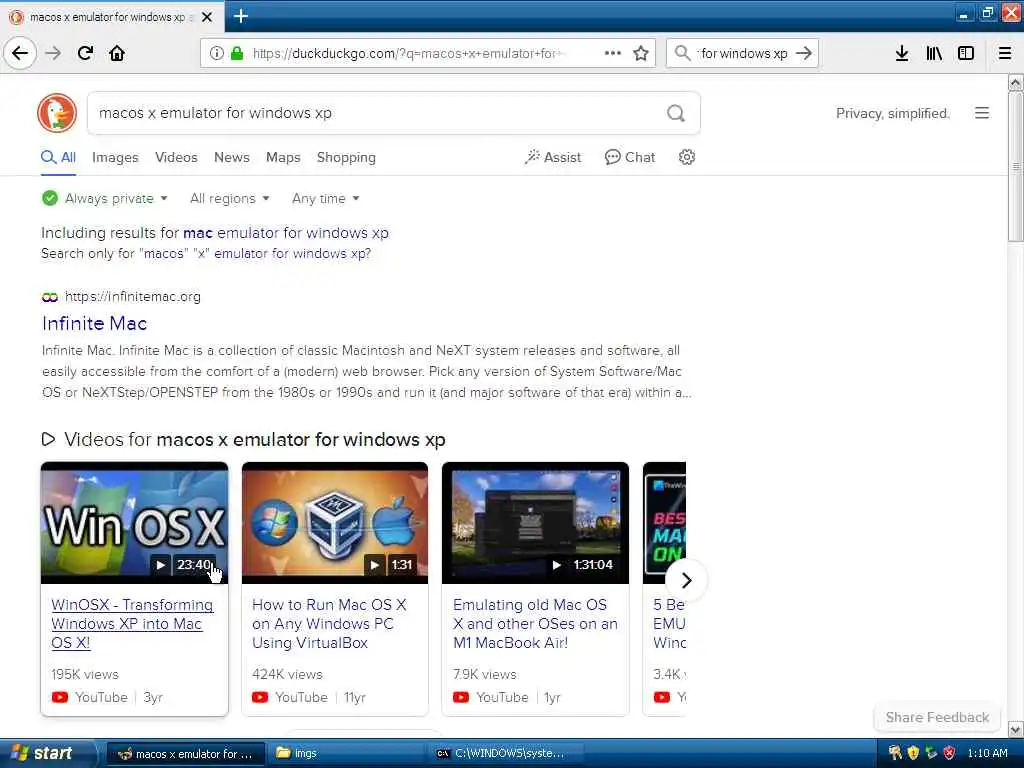Viewport: 1024px width, 768px height.
Task: Switch to the imgs folder taskbar item
Action: pos(347,753)
